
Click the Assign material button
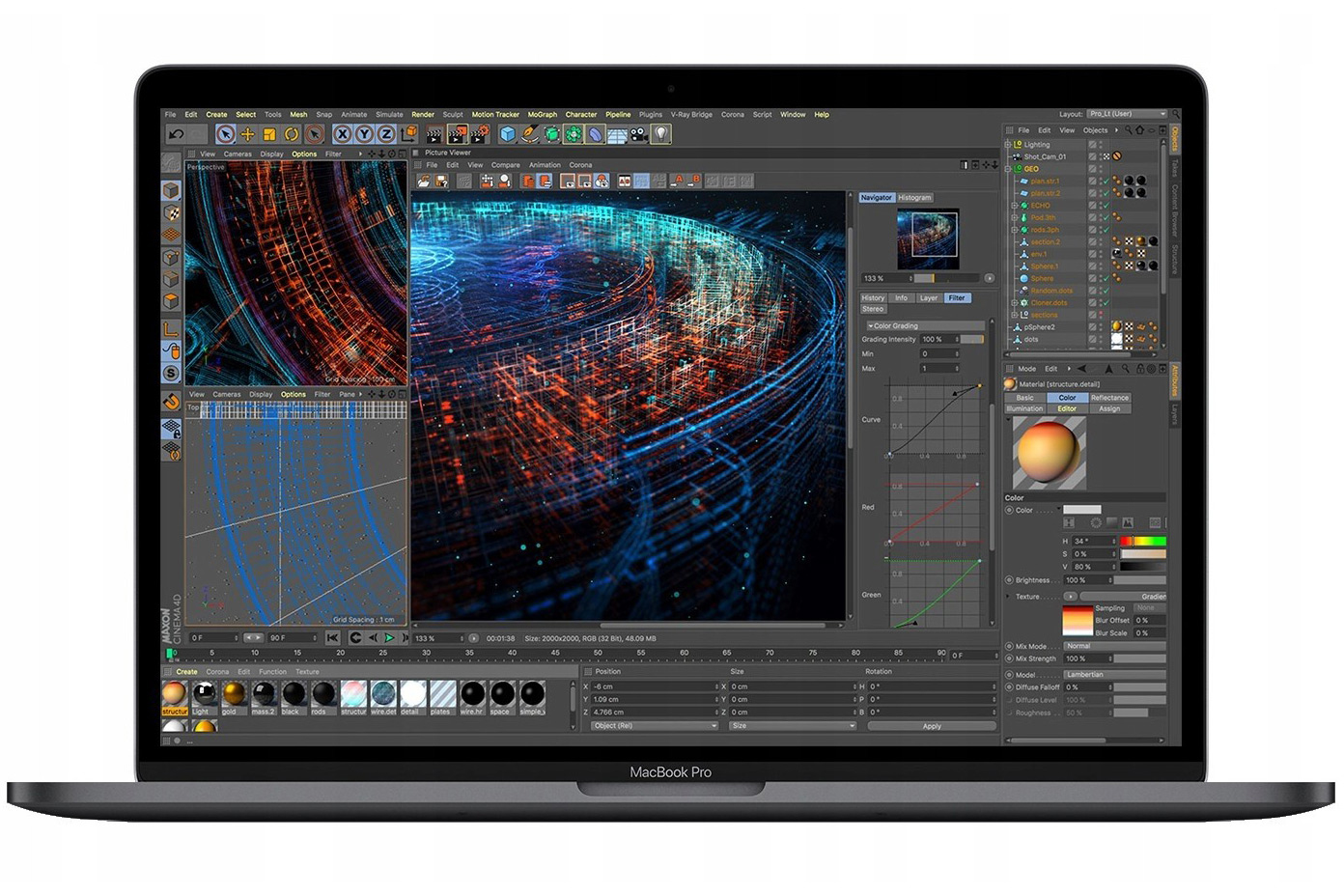[1109, 408]
